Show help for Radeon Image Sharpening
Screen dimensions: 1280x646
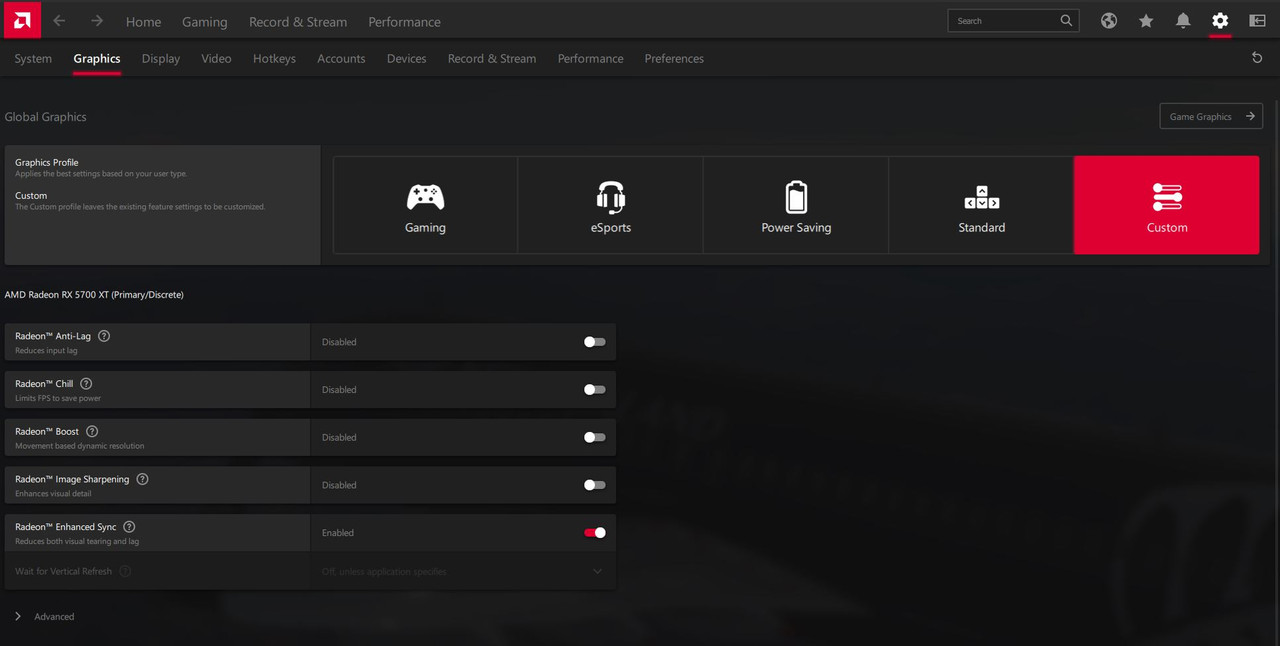(x=142, y=479)
